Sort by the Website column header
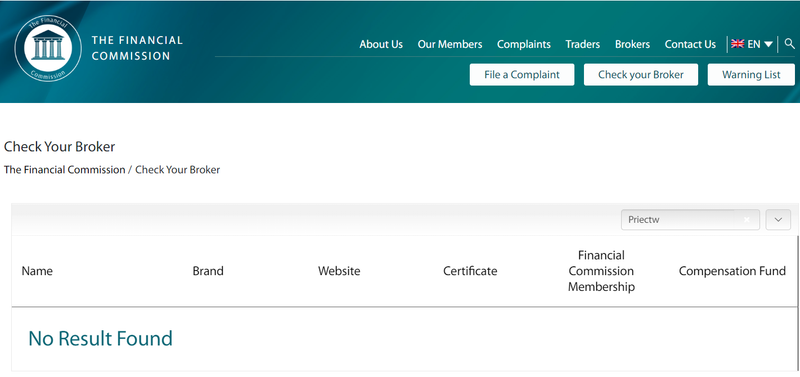The width and height of the screenshot is (800, 377). [x=339, y=271]
